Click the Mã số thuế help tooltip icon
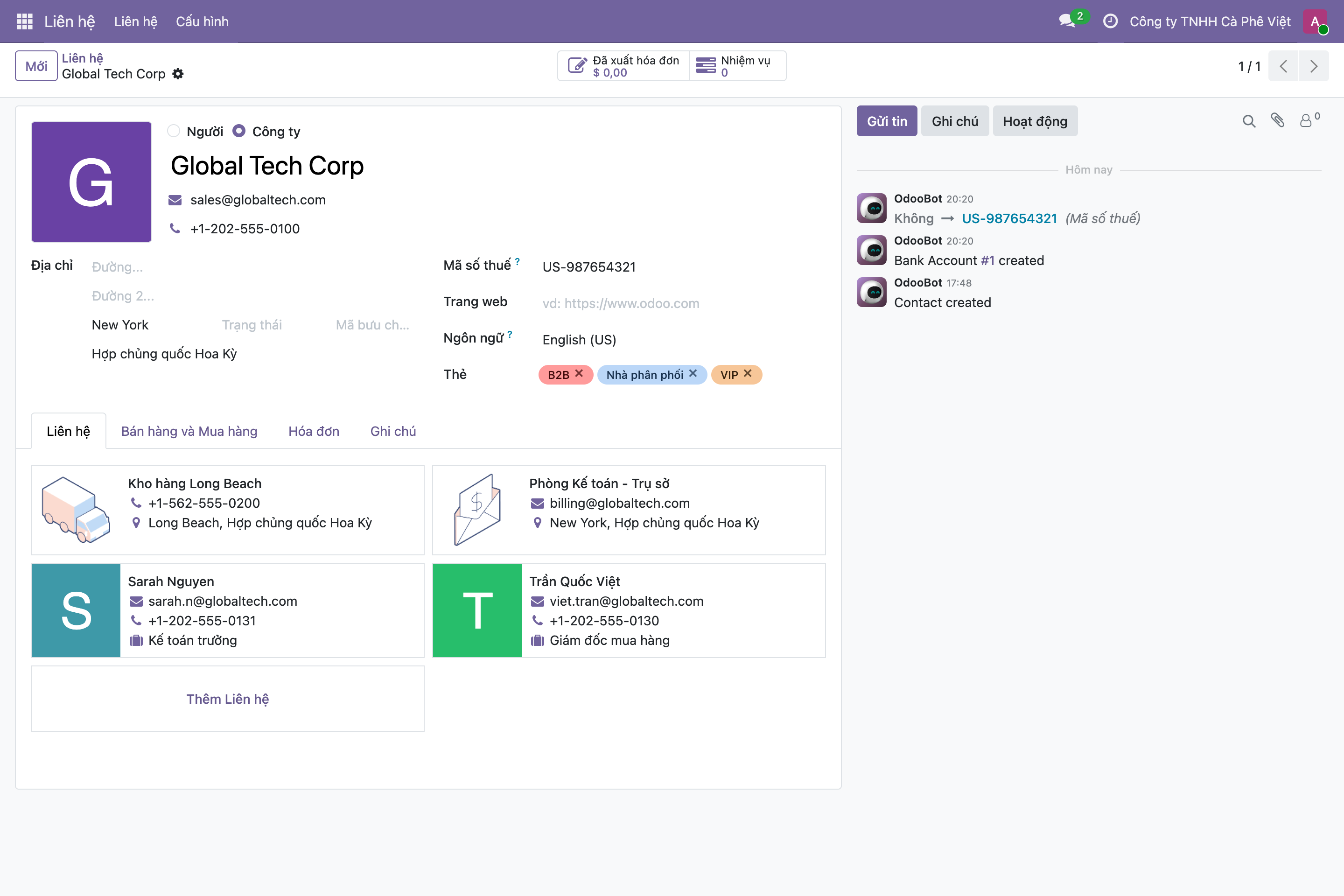 click(517, 261)
